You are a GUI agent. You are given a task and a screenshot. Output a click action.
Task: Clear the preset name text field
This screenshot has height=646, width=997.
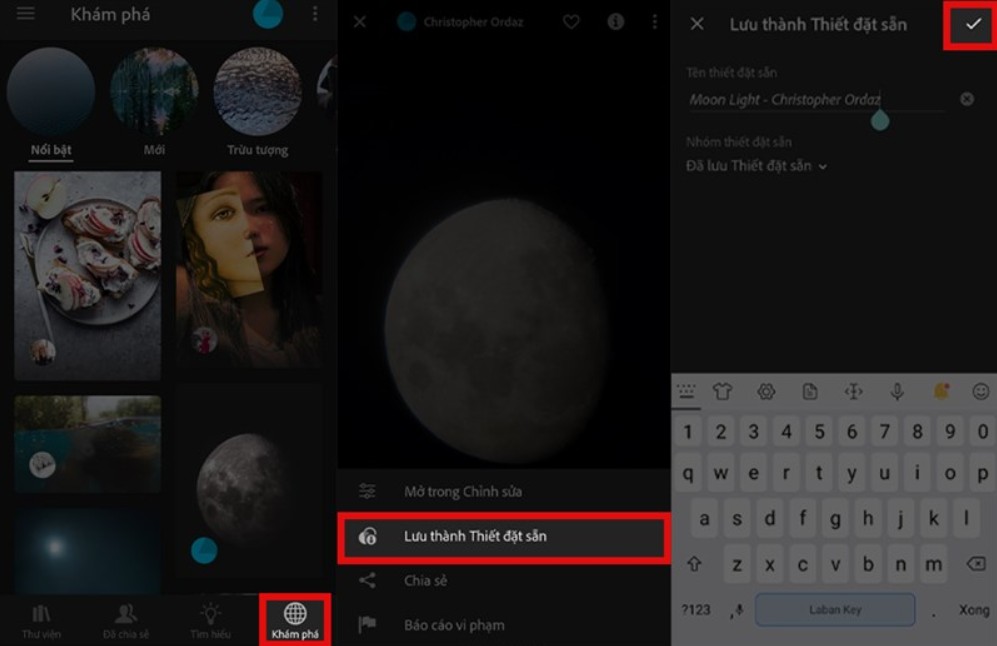[x=967, y=99]
